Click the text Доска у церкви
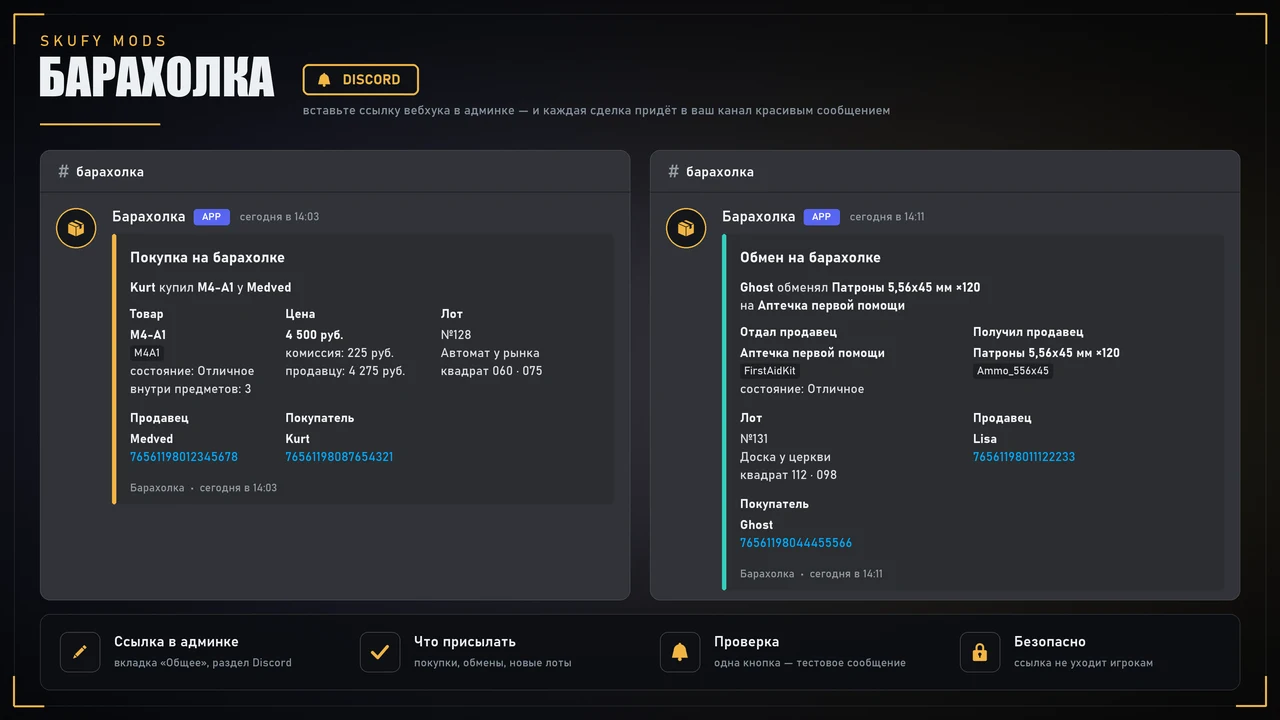Image resolution: width=1280 pixels, height=720 pixels. 785,457
